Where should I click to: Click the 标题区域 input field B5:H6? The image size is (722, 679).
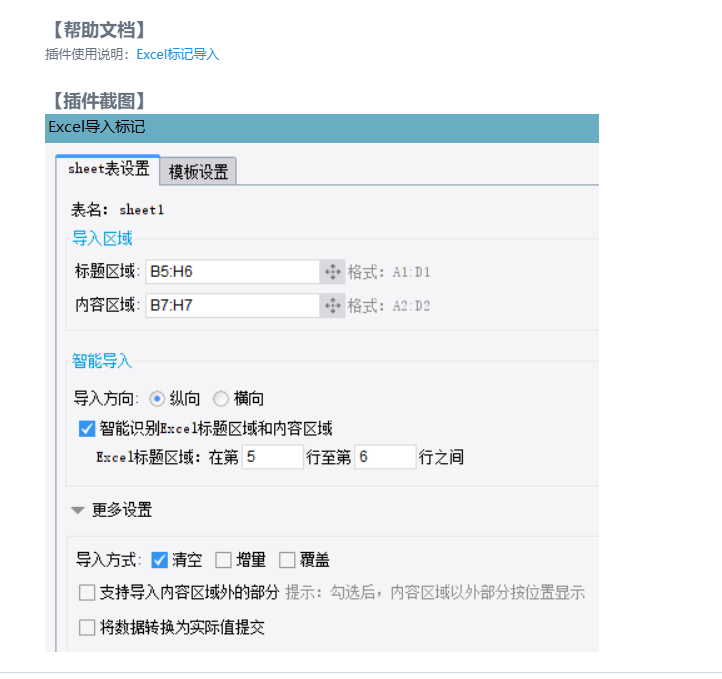coord(232,271)
